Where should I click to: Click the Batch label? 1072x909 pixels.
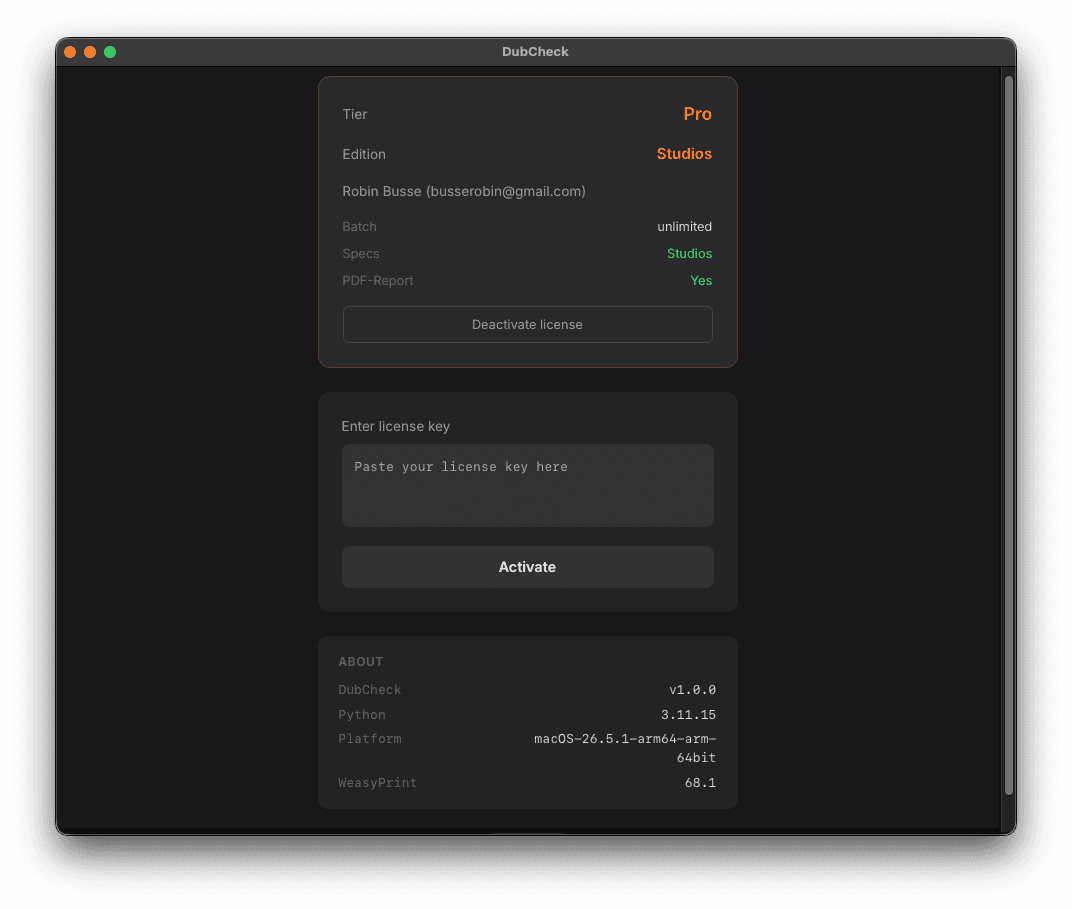point(359,226)
